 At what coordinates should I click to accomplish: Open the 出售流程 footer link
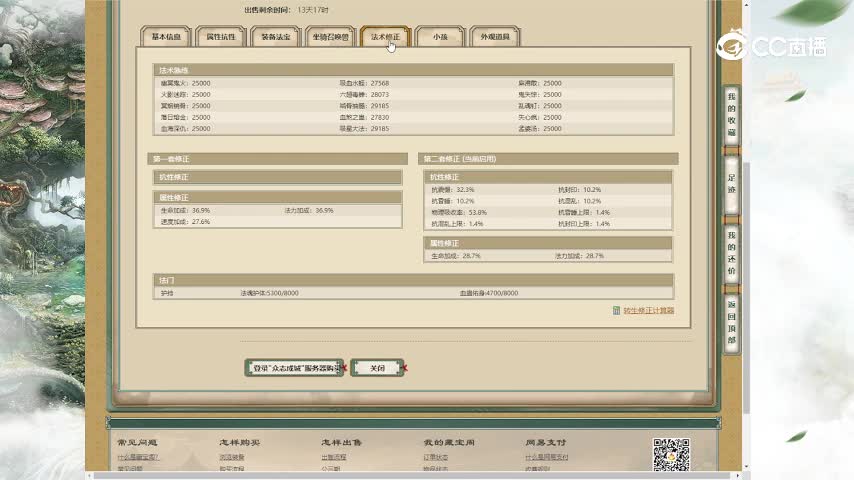click(x=332, y=458)
